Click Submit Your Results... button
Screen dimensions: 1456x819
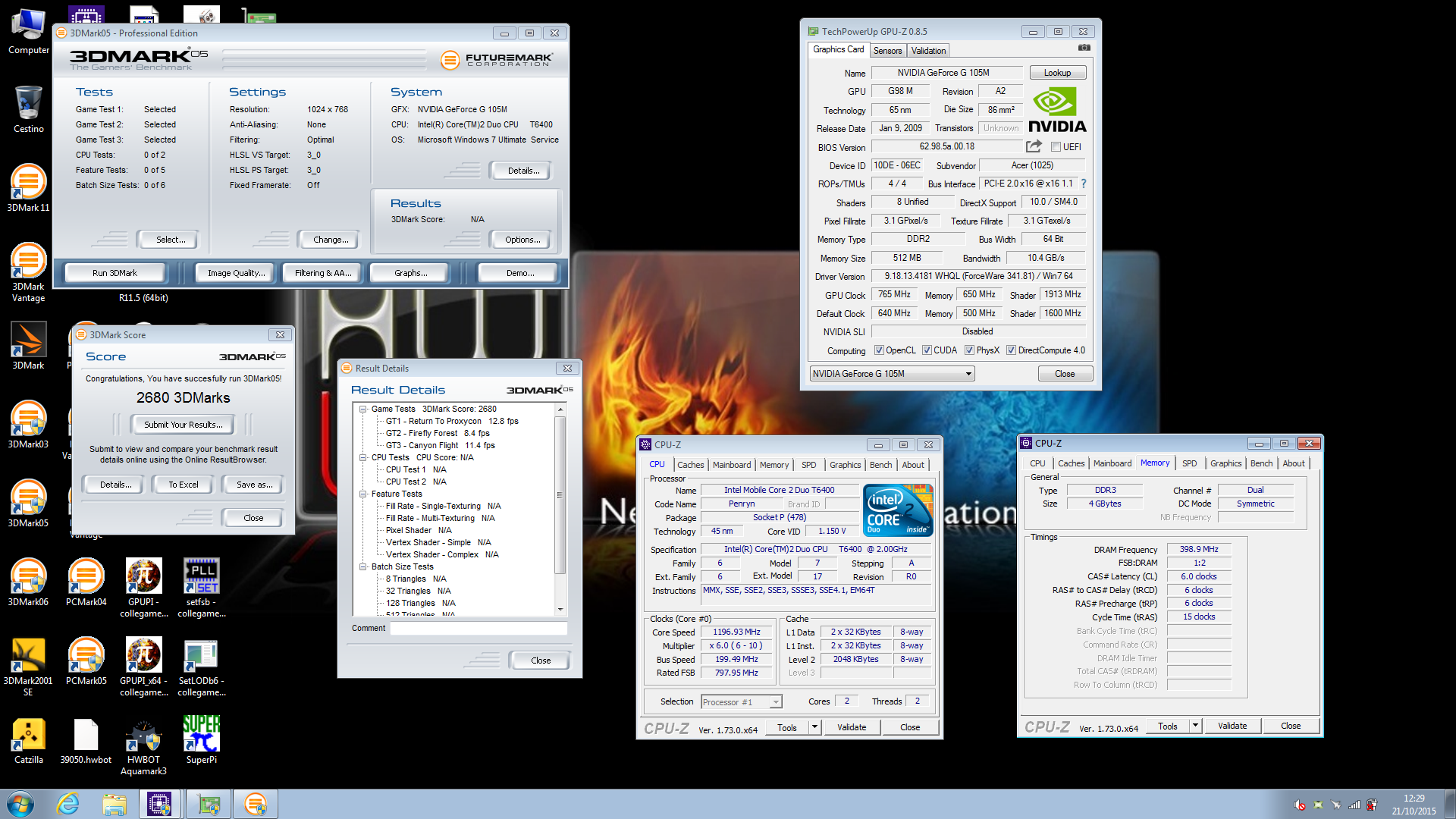(x=184, y=425)
